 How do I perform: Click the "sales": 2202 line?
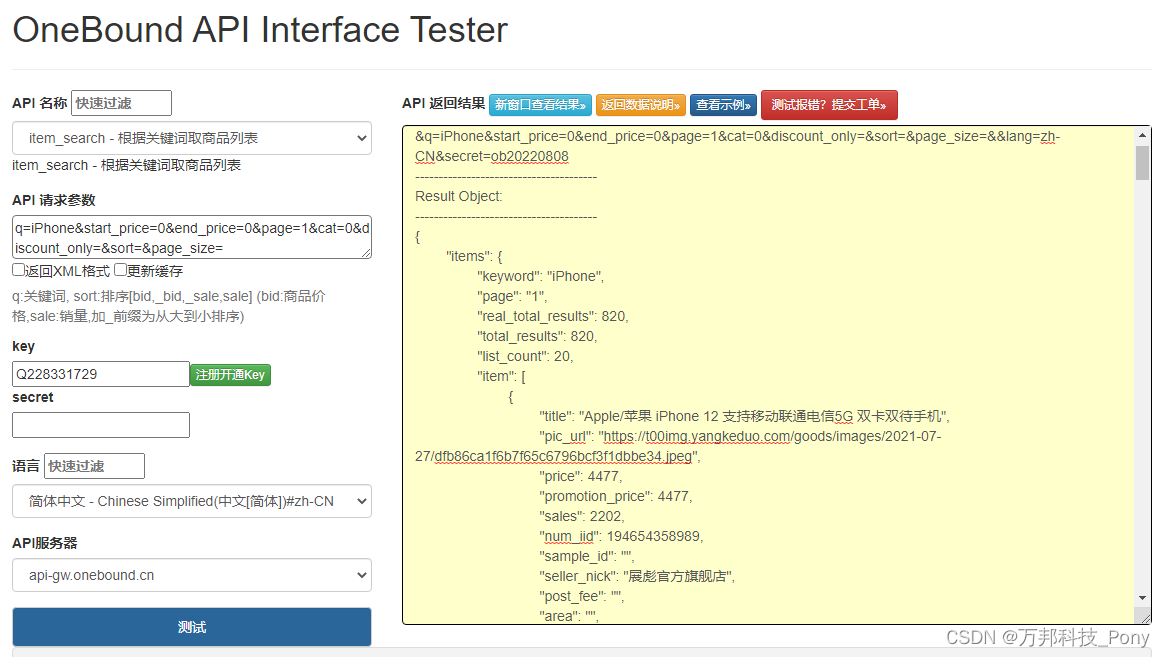582,517
